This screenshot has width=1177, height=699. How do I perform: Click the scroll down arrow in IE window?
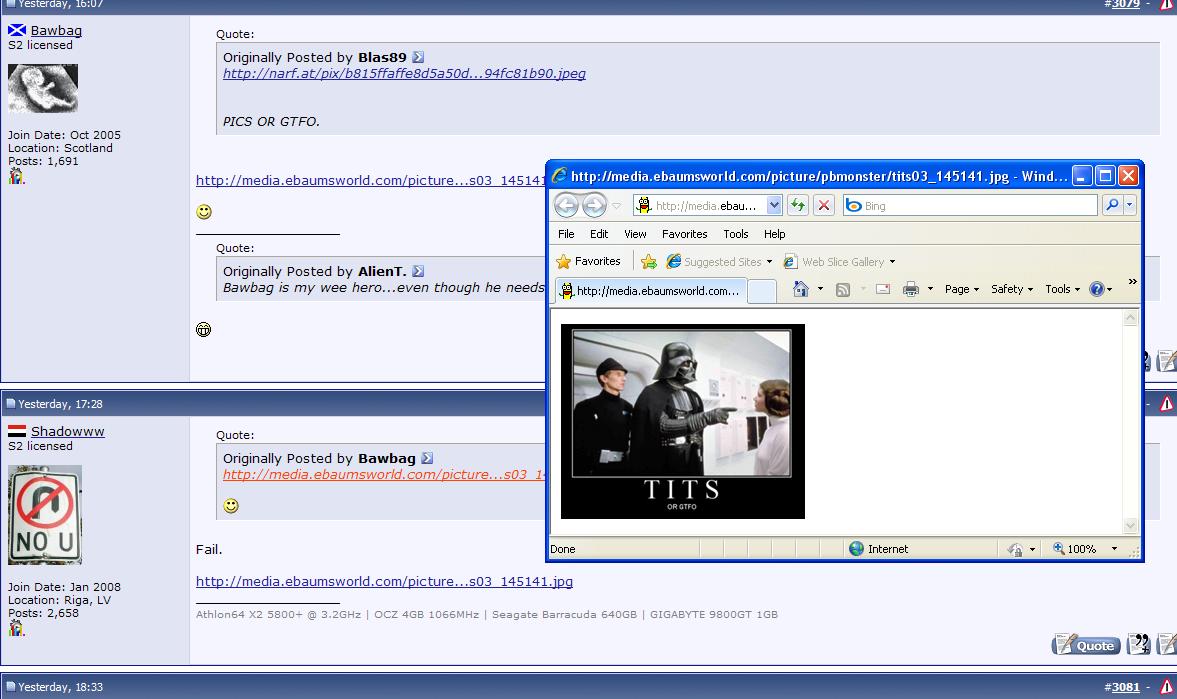pos(1130,526)
